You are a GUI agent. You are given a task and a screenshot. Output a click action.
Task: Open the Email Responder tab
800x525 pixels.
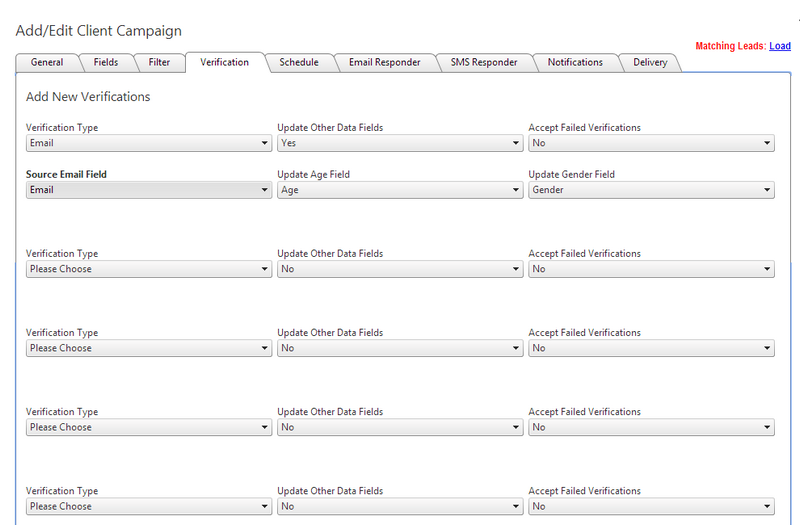click(x=385, y=62)
